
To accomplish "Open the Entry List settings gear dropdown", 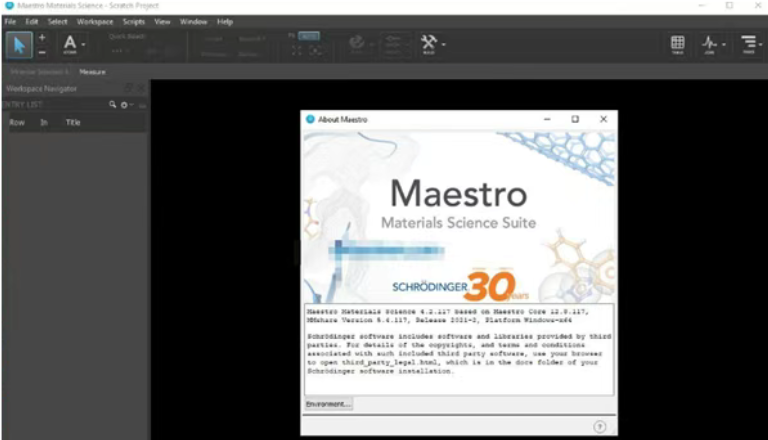I will (126, 104).
